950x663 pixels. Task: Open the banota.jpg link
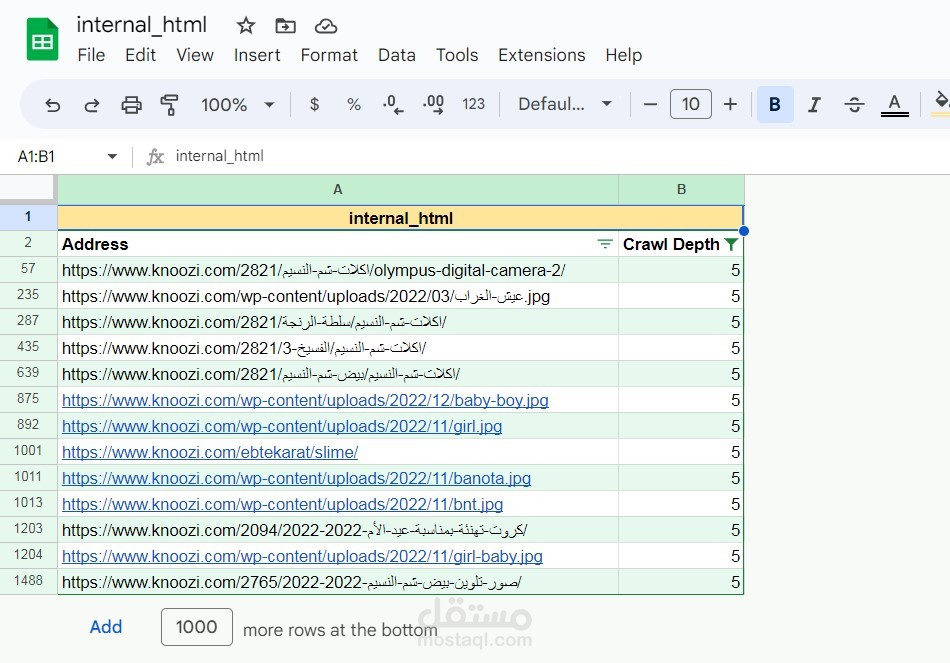point(296,478)
